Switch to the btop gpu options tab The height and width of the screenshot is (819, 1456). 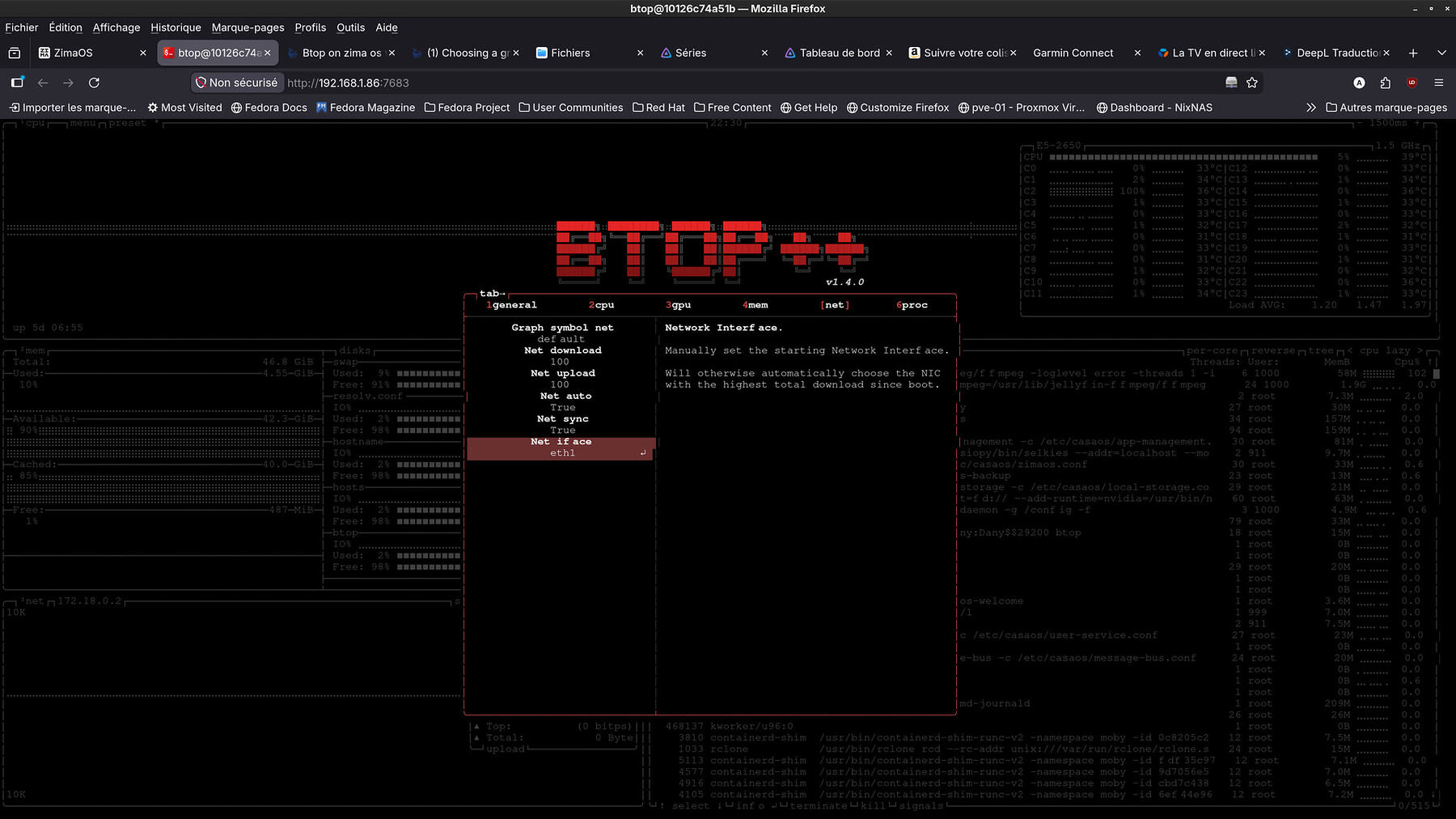click(x=678, y=305)
